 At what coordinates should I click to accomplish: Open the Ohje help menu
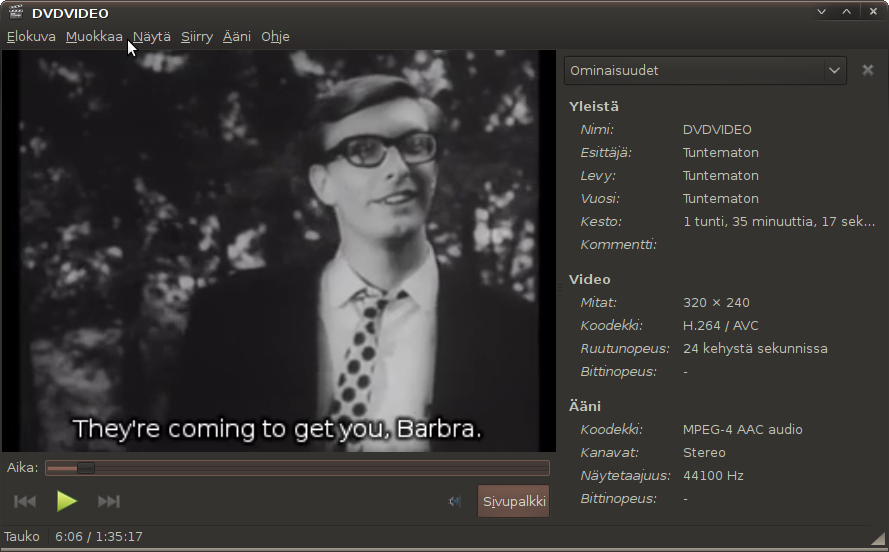[275, 37]
